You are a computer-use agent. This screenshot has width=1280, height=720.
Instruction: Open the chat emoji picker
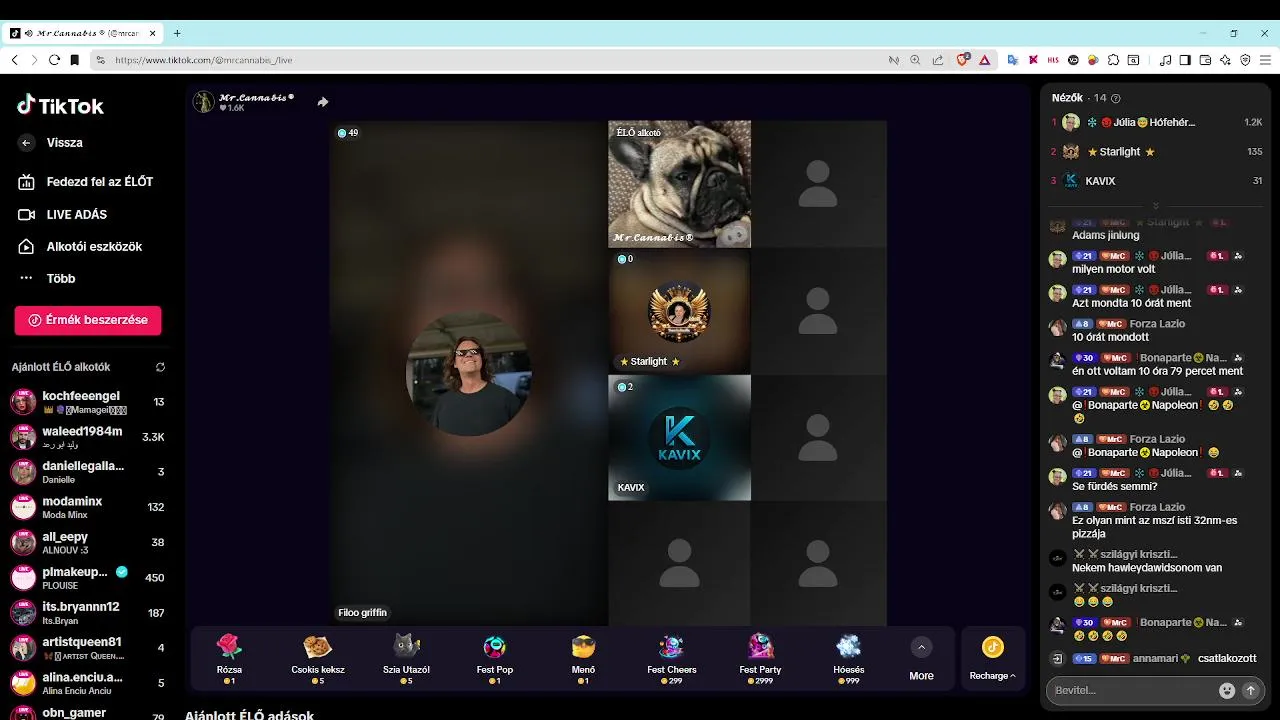(1227, 690)
